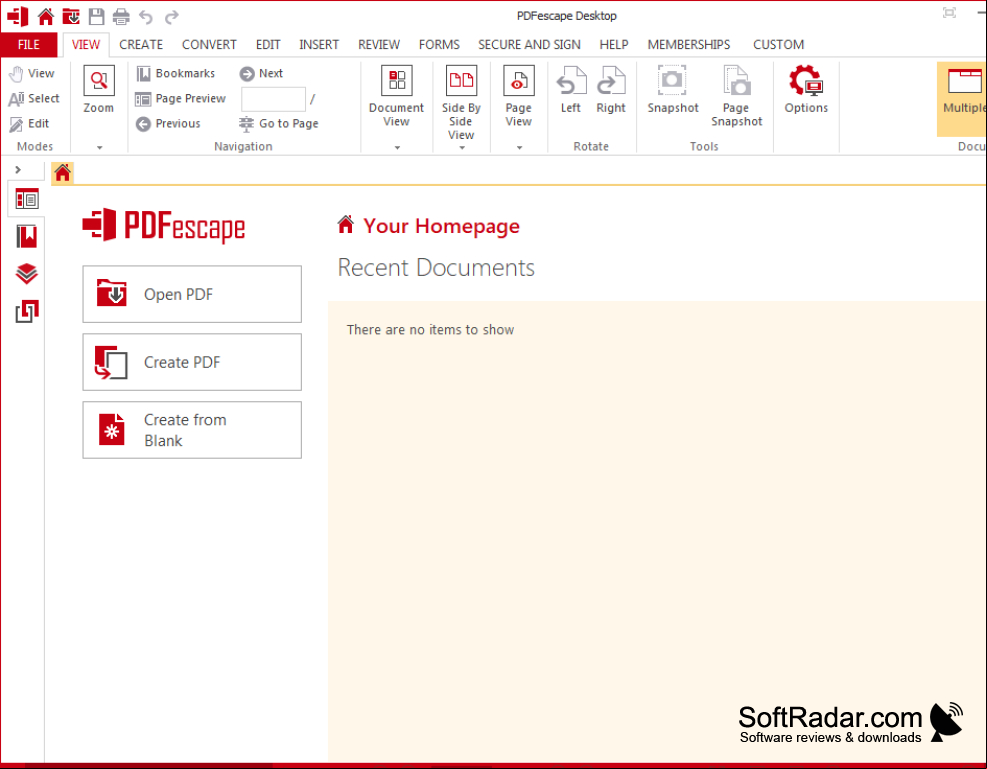The image size is (987, 769).
Task: Go to the Next page
Action: 261,74
